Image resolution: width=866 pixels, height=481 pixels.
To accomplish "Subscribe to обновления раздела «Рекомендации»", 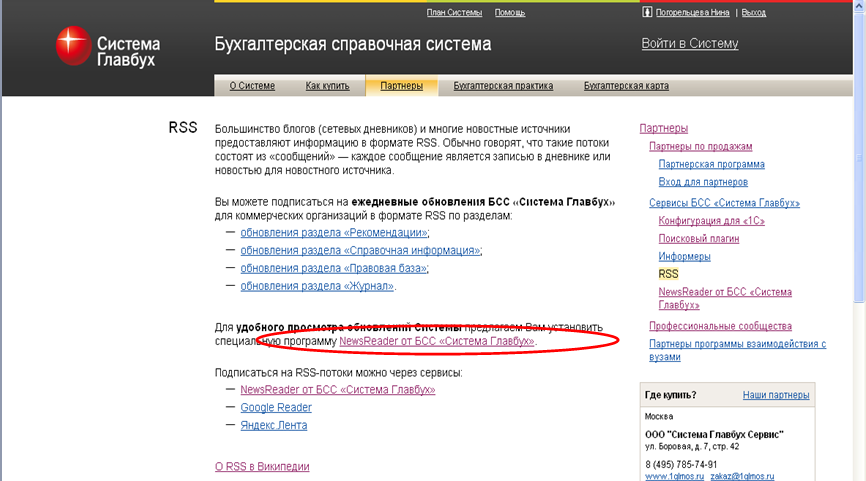I will [334, 232].
